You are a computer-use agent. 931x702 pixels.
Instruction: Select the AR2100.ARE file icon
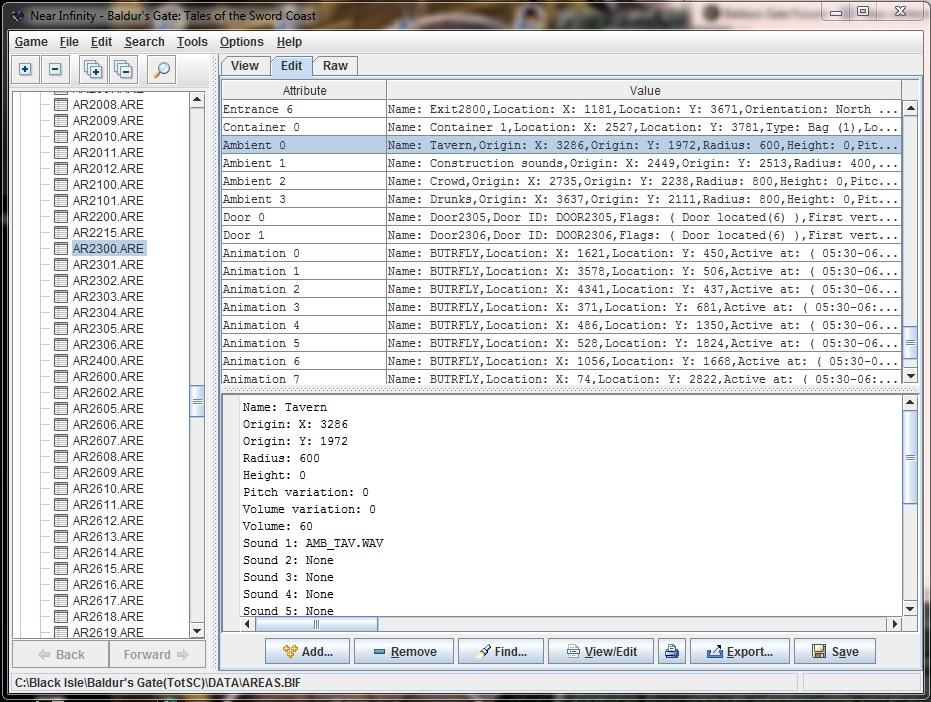click(x=61, y=185)
